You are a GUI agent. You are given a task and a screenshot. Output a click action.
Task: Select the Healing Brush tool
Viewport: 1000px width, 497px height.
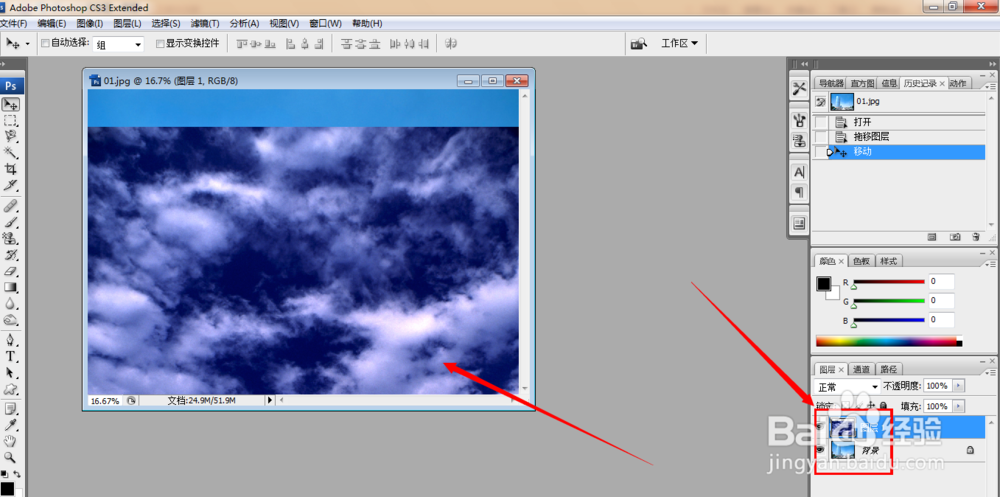click(11, 205)
